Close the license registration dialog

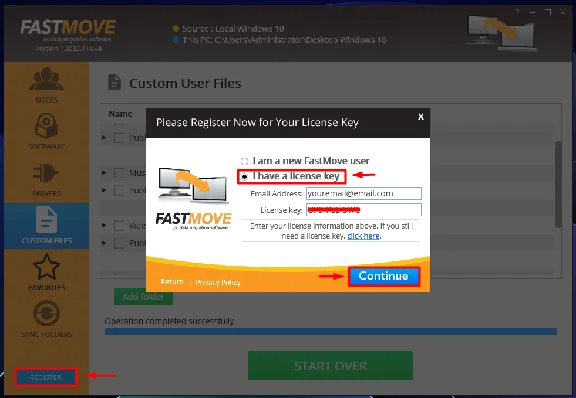(421, 117)
